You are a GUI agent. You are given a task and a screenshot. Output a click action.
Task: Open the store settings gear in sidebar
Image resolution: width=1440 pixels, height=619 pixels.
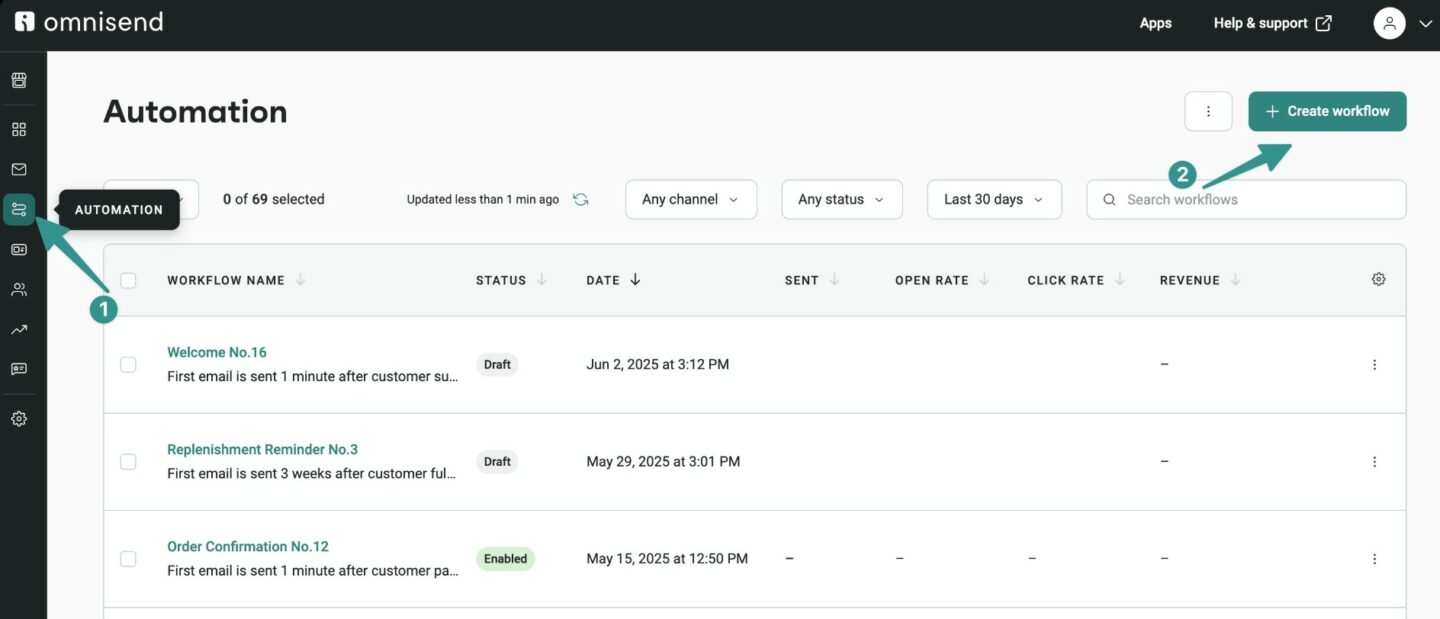click(19, 419)
